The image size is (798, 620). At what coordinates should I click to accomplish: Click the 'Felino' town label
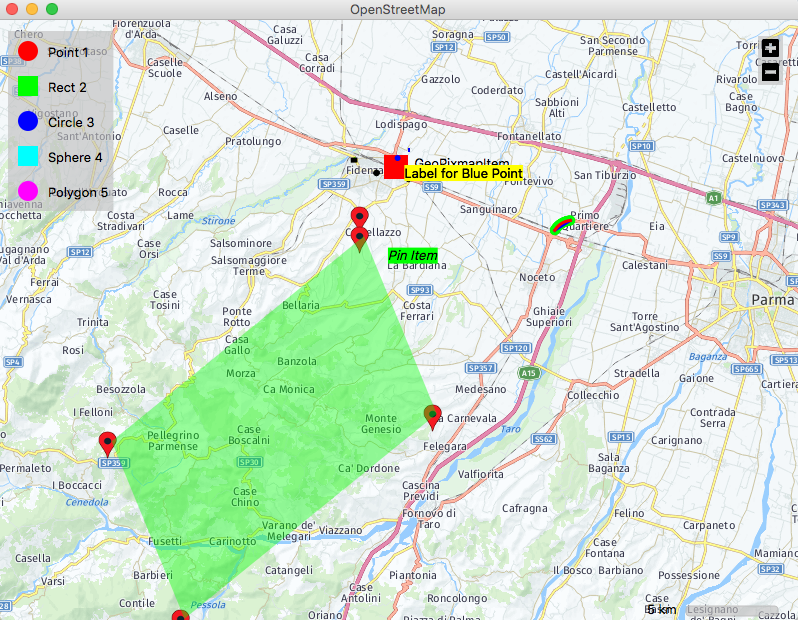pos(629,513)
